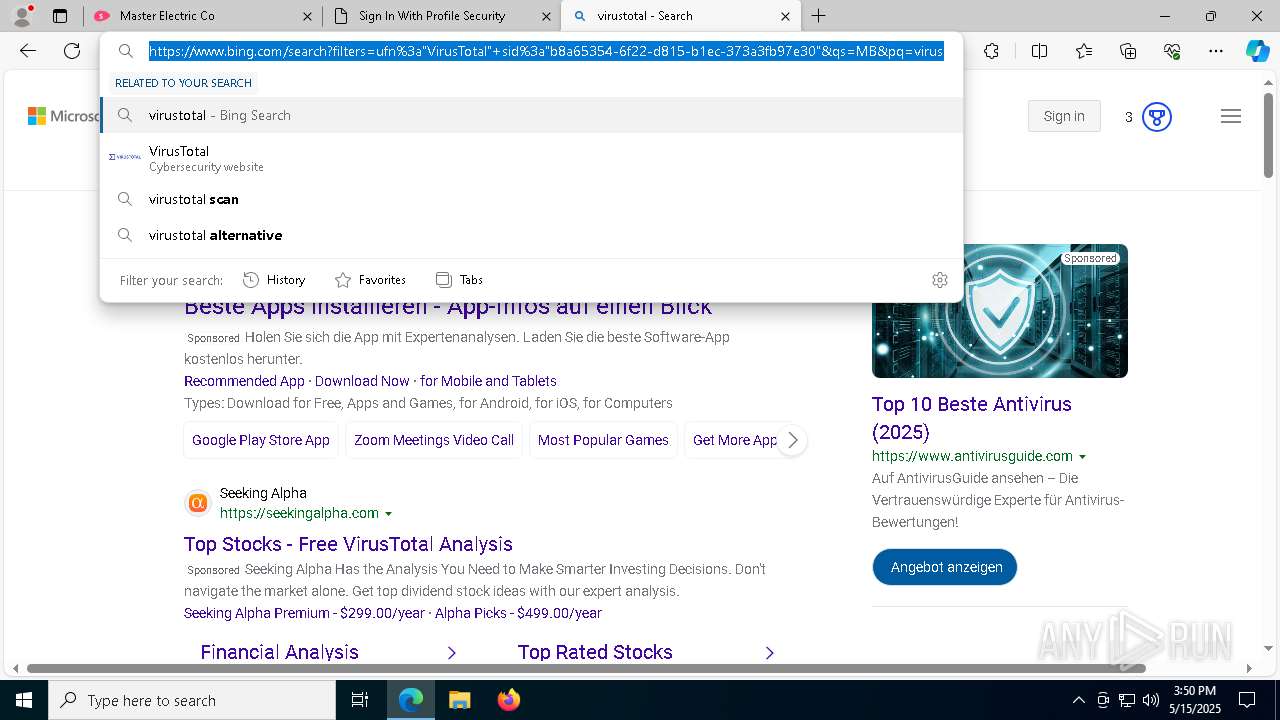
Task: Open the Microsoft Rewards badge icon
Action: coord(1156,117)
